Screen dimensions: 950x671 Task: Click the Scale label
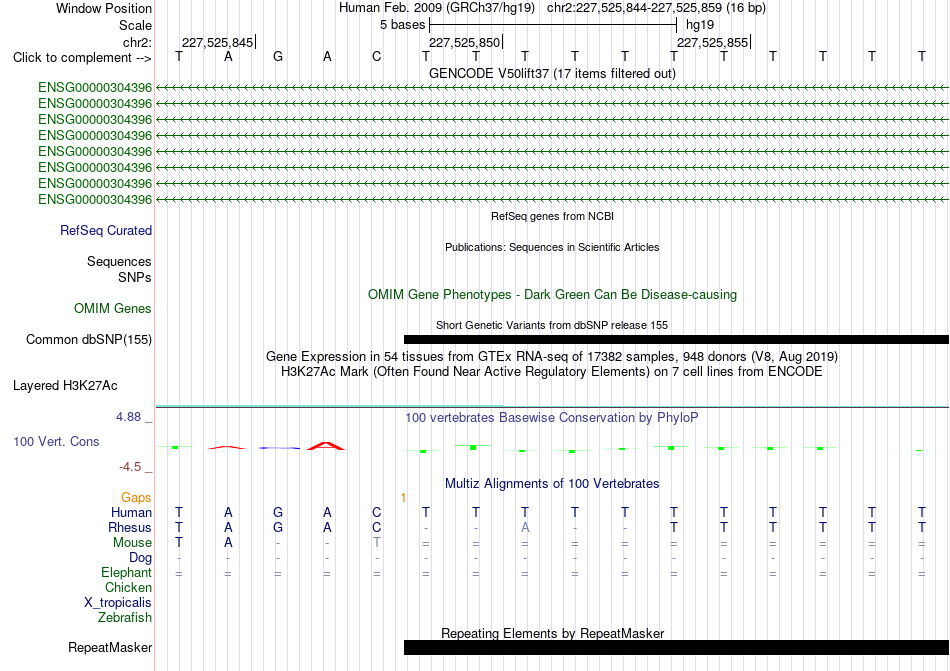pos(135,25)
